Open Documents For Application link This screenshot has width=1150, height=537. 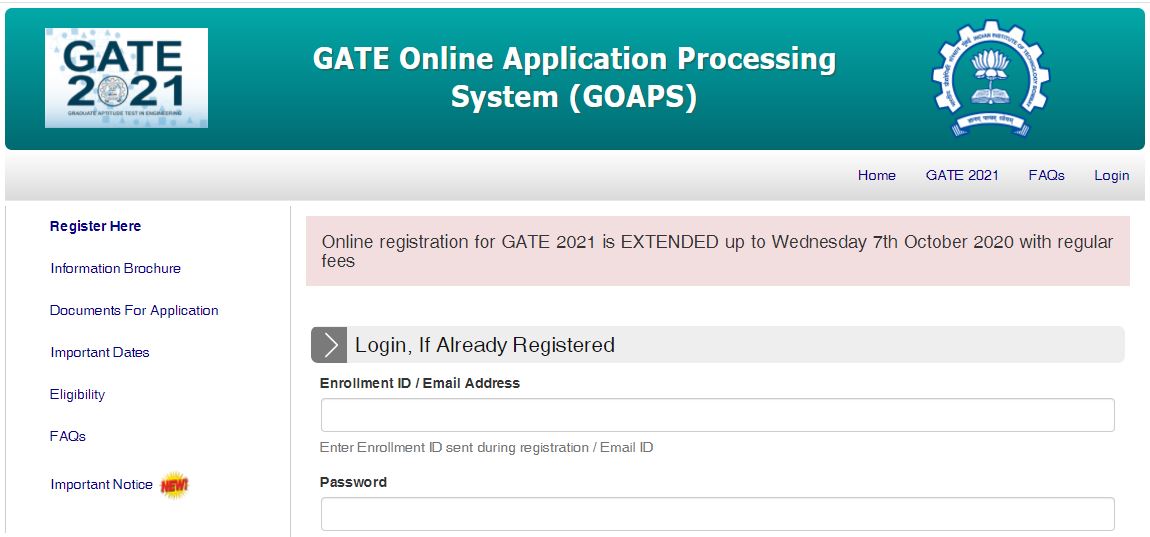coord(134,310)
